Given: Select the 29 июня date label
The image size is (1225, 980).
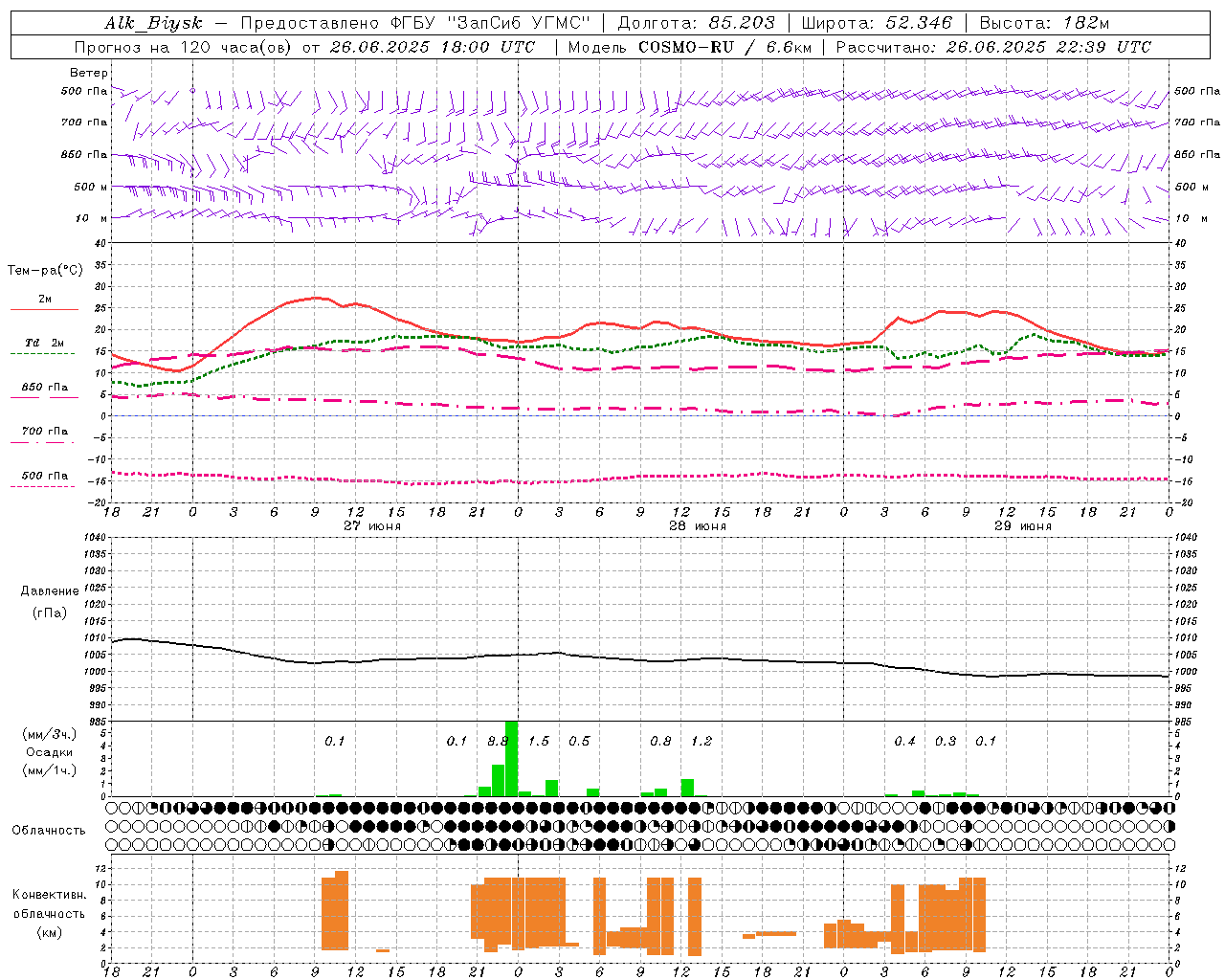Looking at the screenshot, I should coord(1023,526).
